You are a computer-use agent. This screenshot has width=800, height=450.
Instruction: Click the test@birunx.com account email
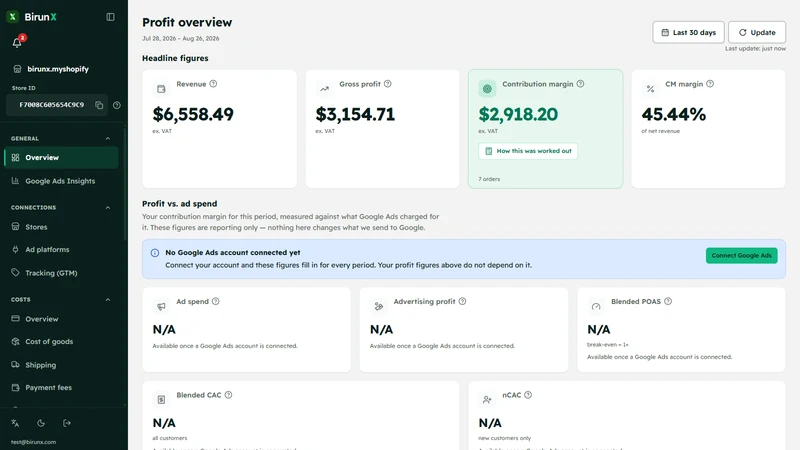click(x=34, y=442)
